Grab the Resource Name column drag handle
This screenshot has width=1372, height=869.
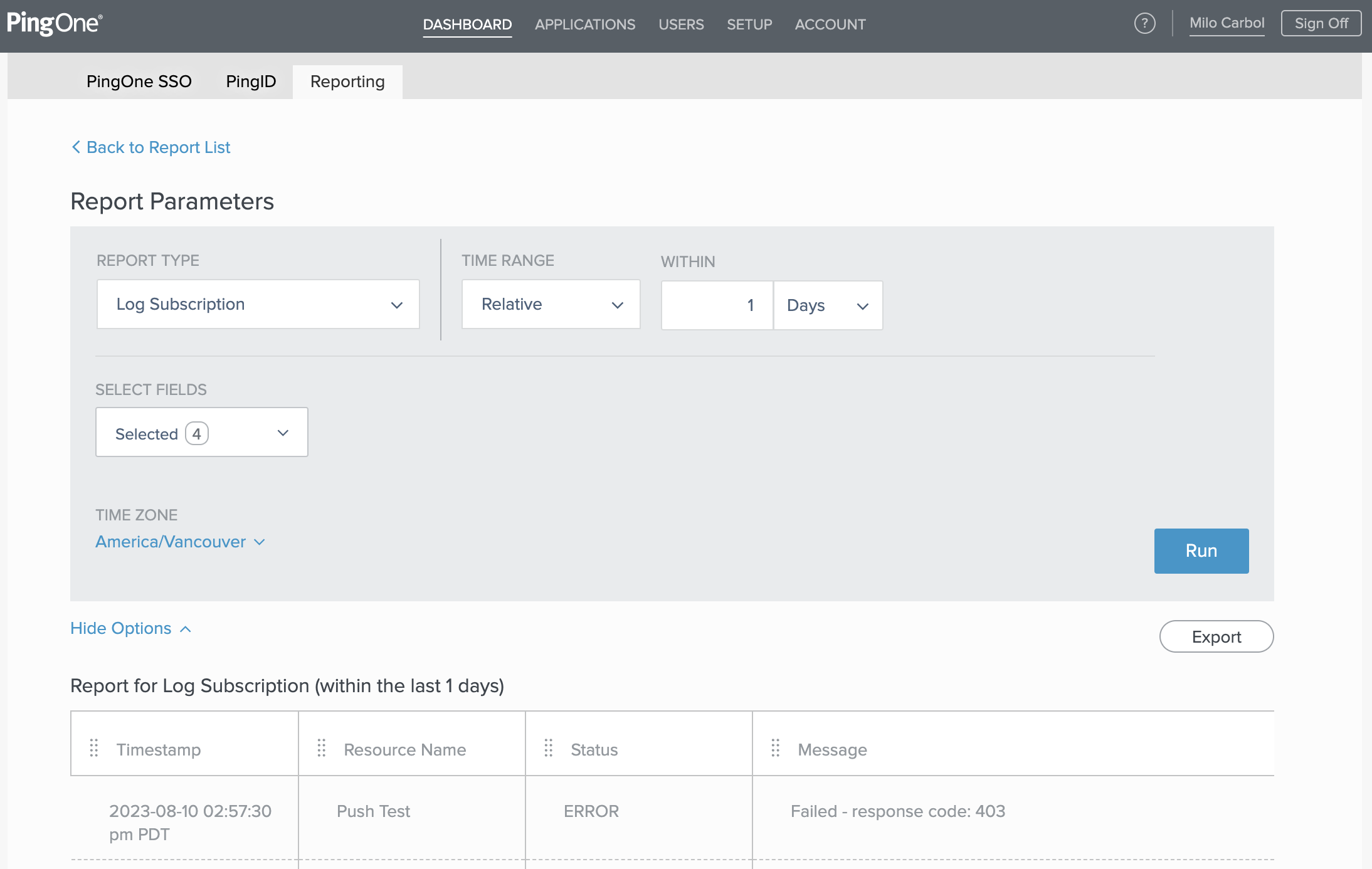322,748
